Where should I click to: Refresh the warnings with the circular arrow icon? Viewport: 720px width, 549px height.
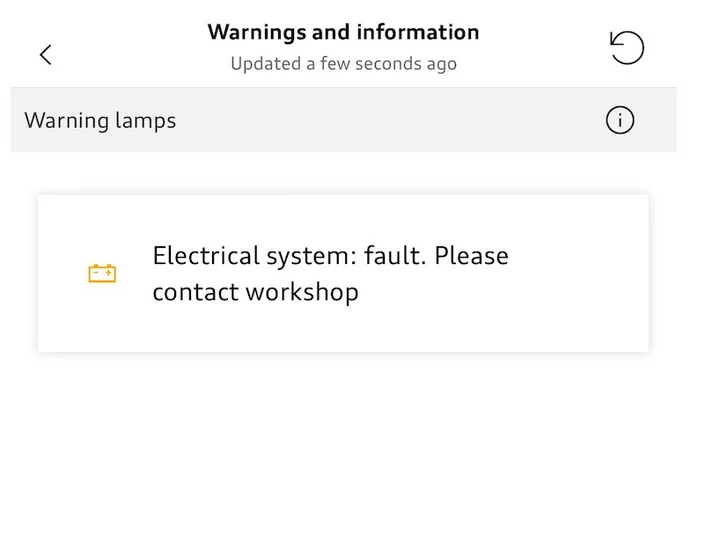tap(627, 48)
